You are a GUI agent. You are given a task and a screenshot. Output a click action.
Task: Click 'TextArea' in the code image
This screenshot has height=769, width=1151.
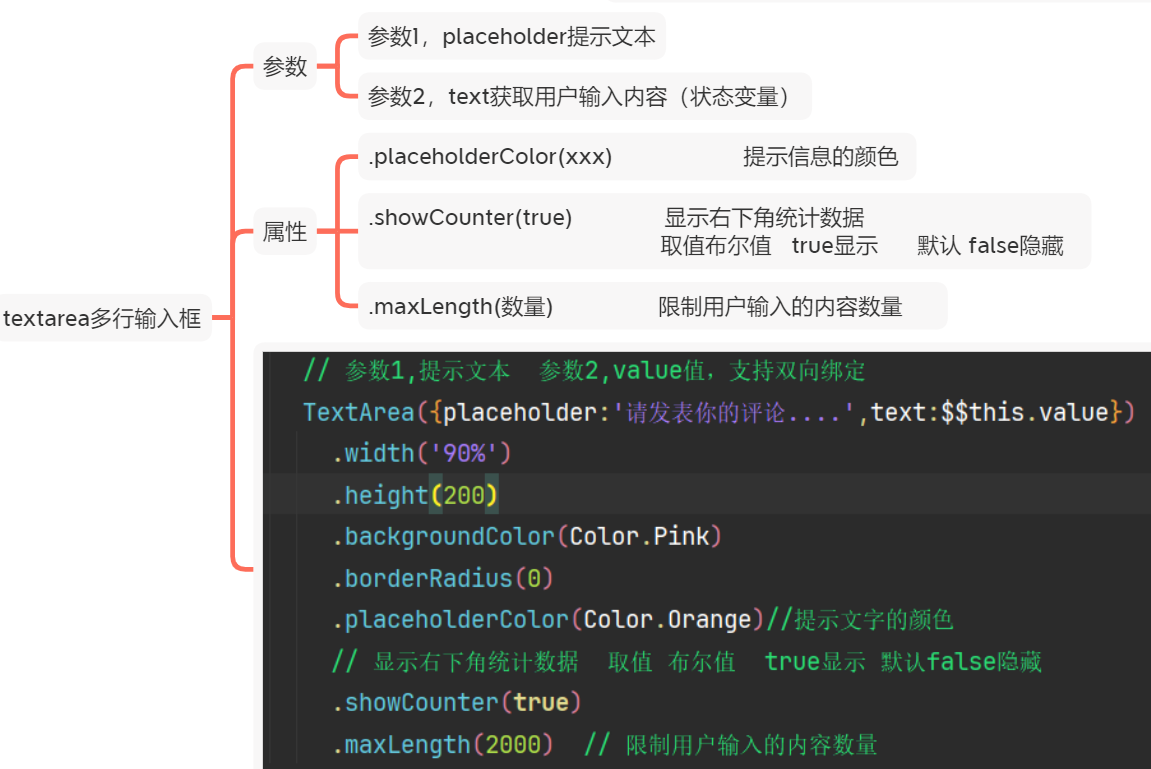[359, 412]
